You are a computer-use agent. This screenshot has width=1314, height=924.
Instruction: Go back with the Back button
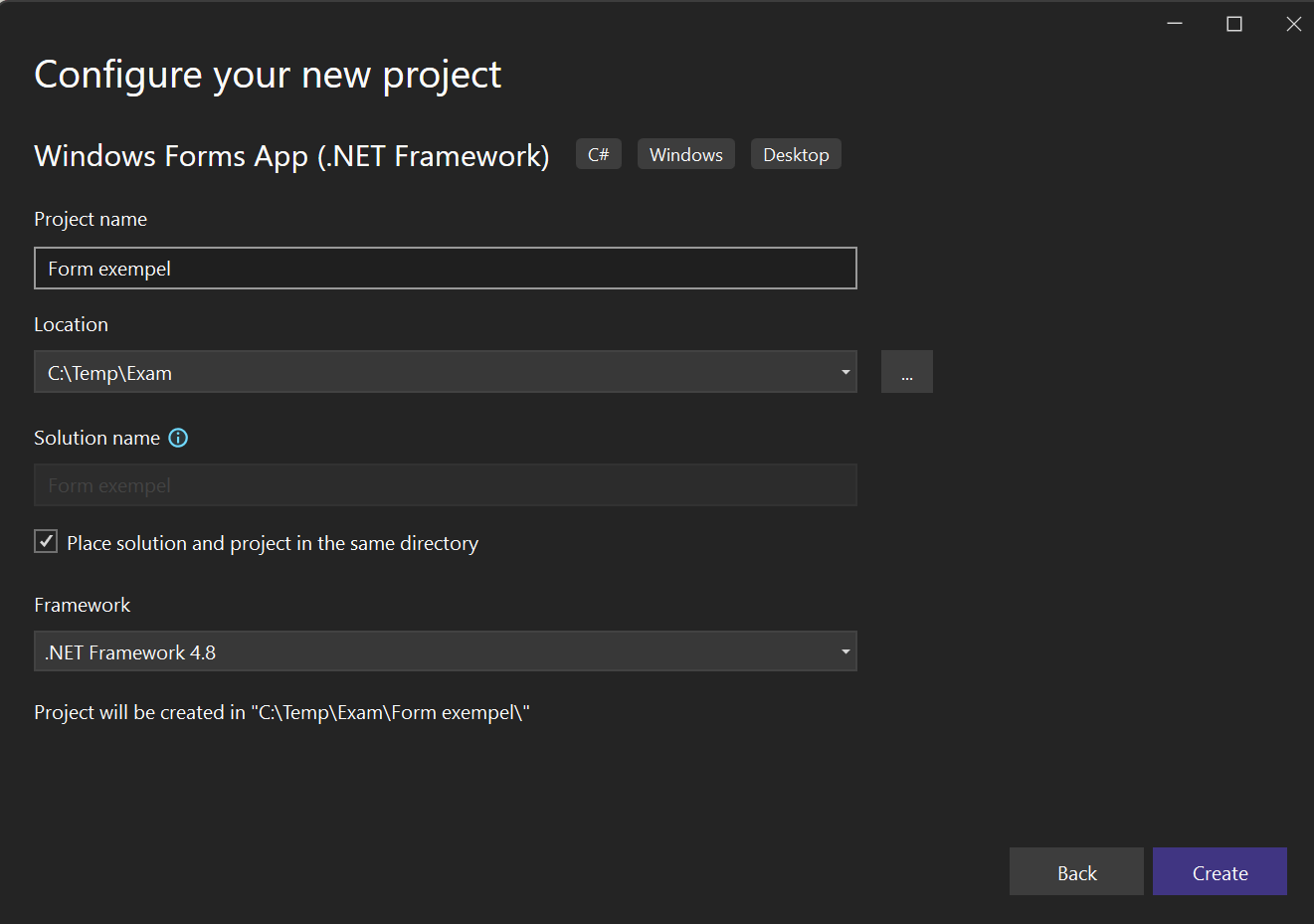pyautogui.click(x=1076, y=871)
